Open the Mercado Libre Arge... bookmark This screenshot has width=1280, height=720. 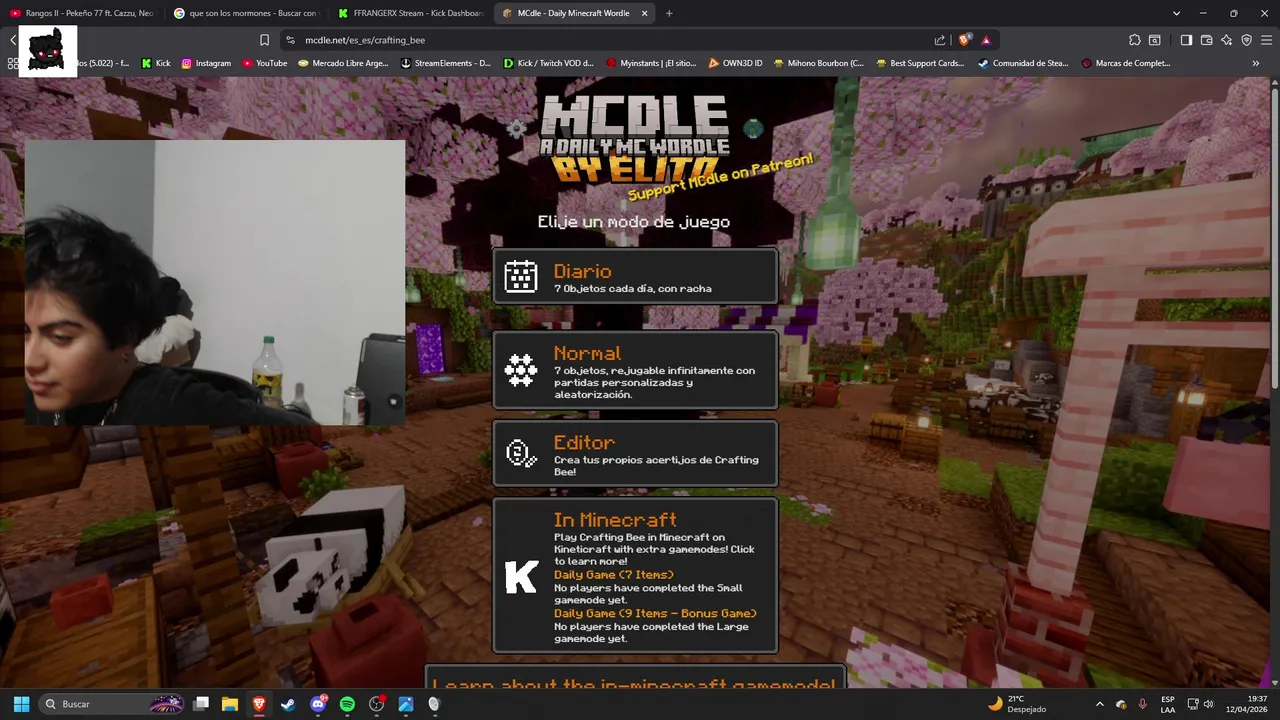click(x=343, y=63)
